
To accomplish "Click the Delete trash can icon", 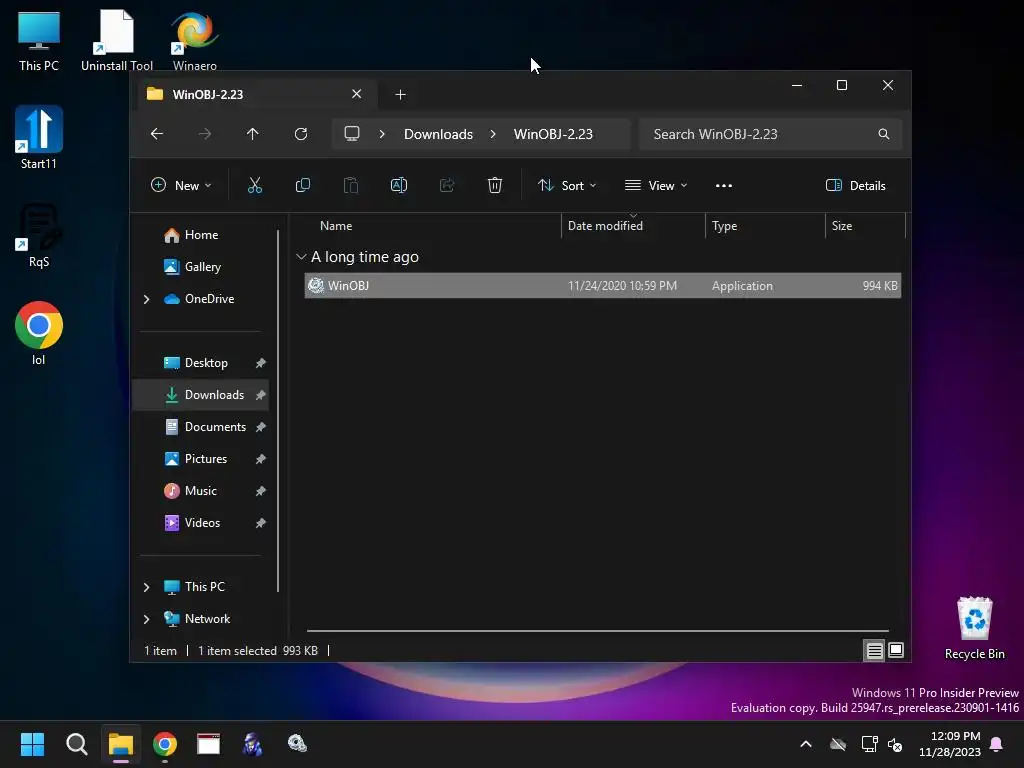I will click(494, 185).
